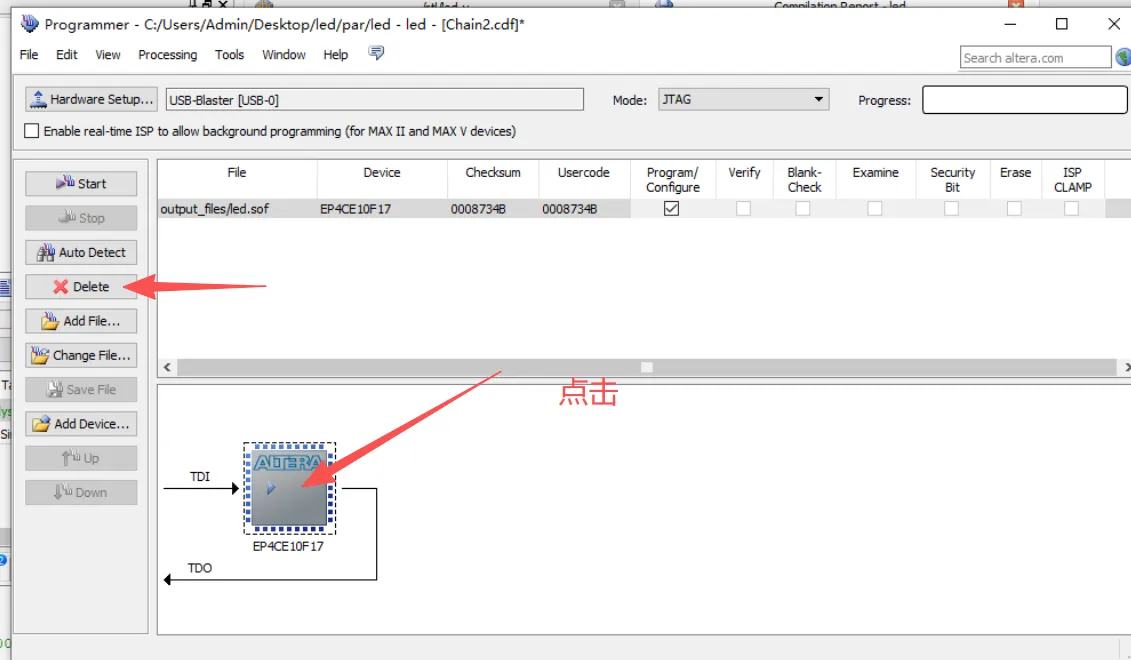
Task: Click the Start programming button
Action: click(81, 183)
